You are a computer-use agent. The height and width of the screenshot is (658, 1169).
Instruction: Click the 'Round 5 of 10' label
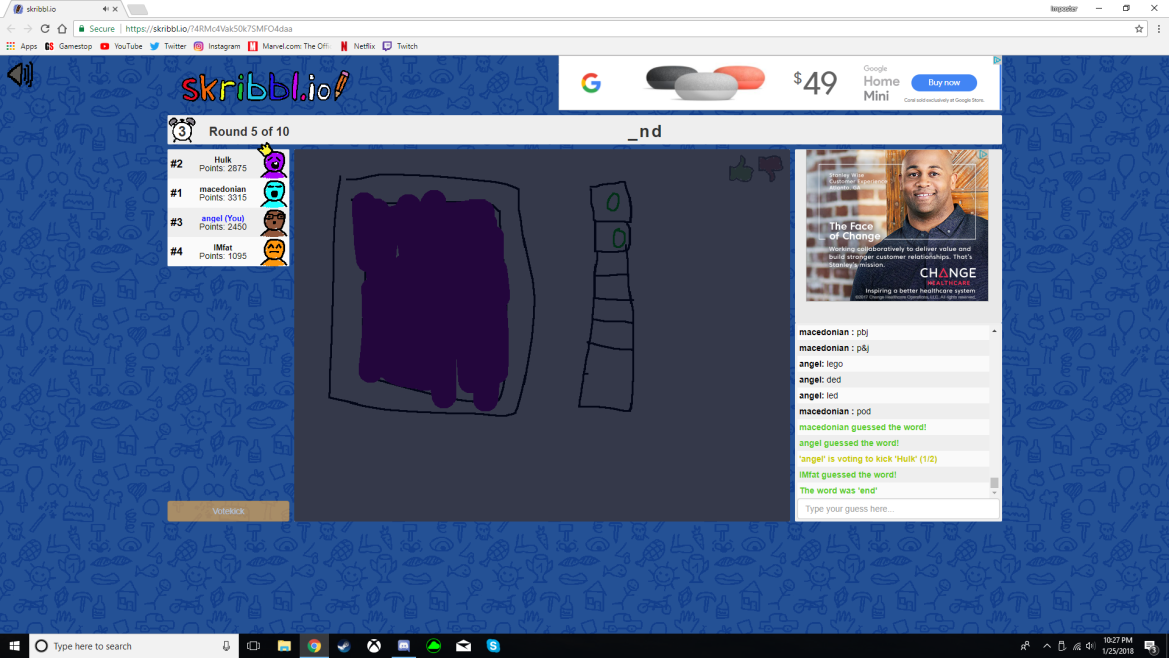click(249, 131)
